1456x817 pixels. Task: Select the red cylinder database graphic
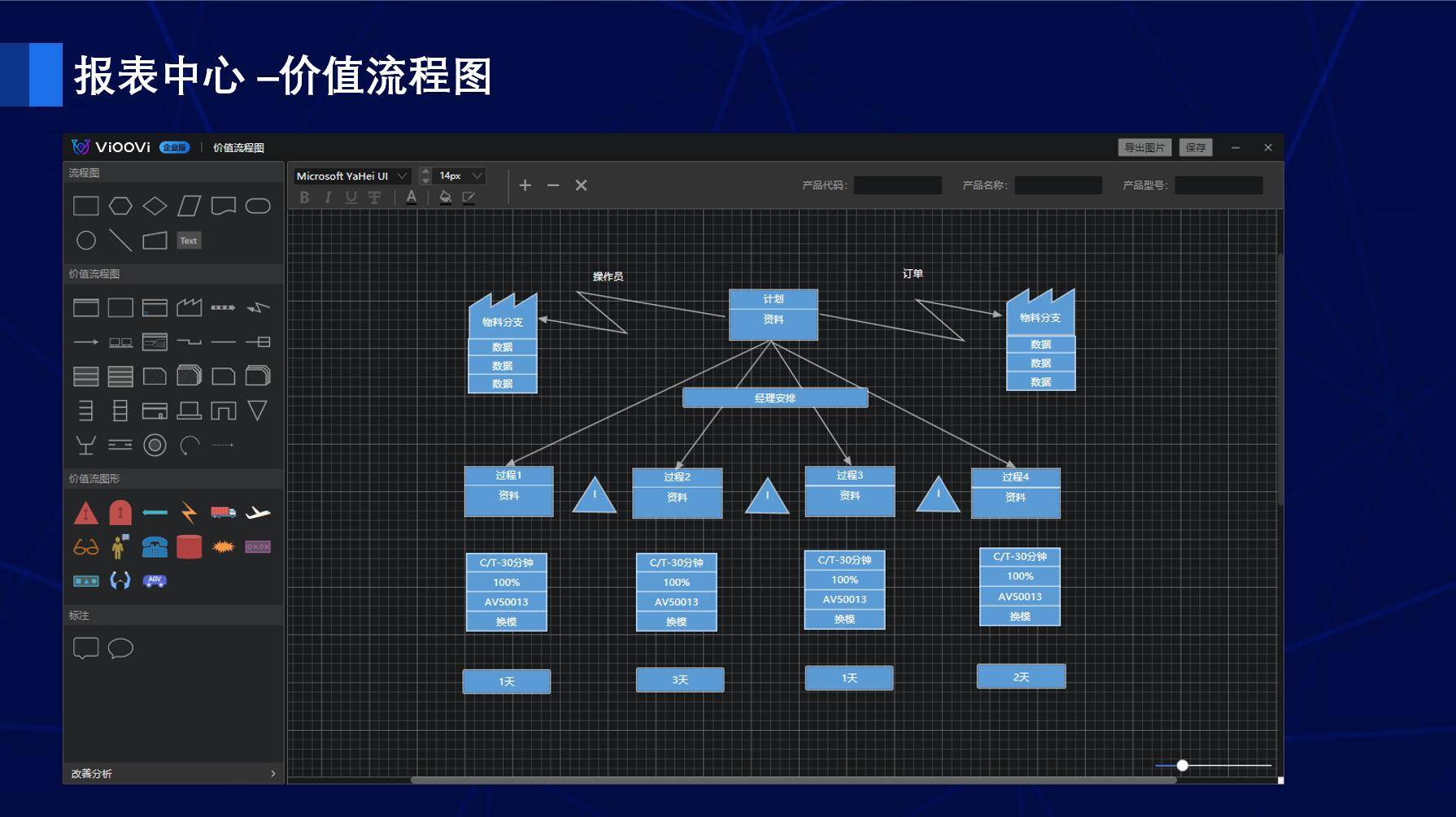(x=189, y=547)
